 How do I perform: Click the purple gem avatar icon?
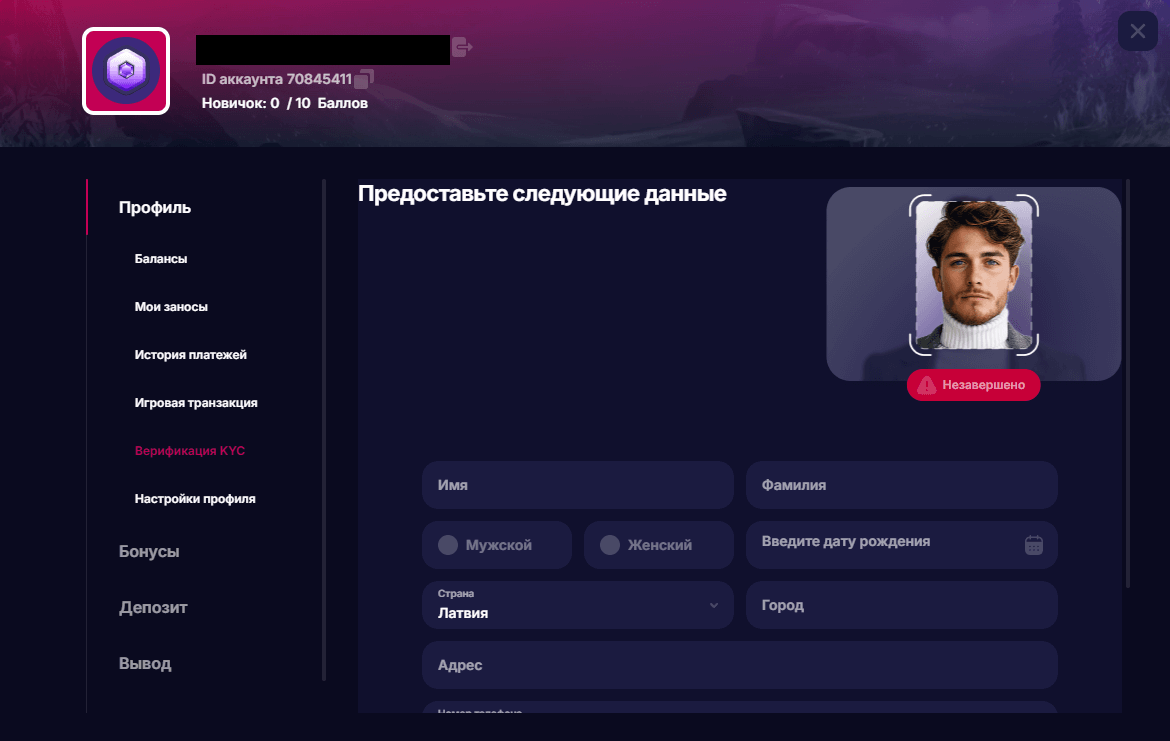(126, 71)
